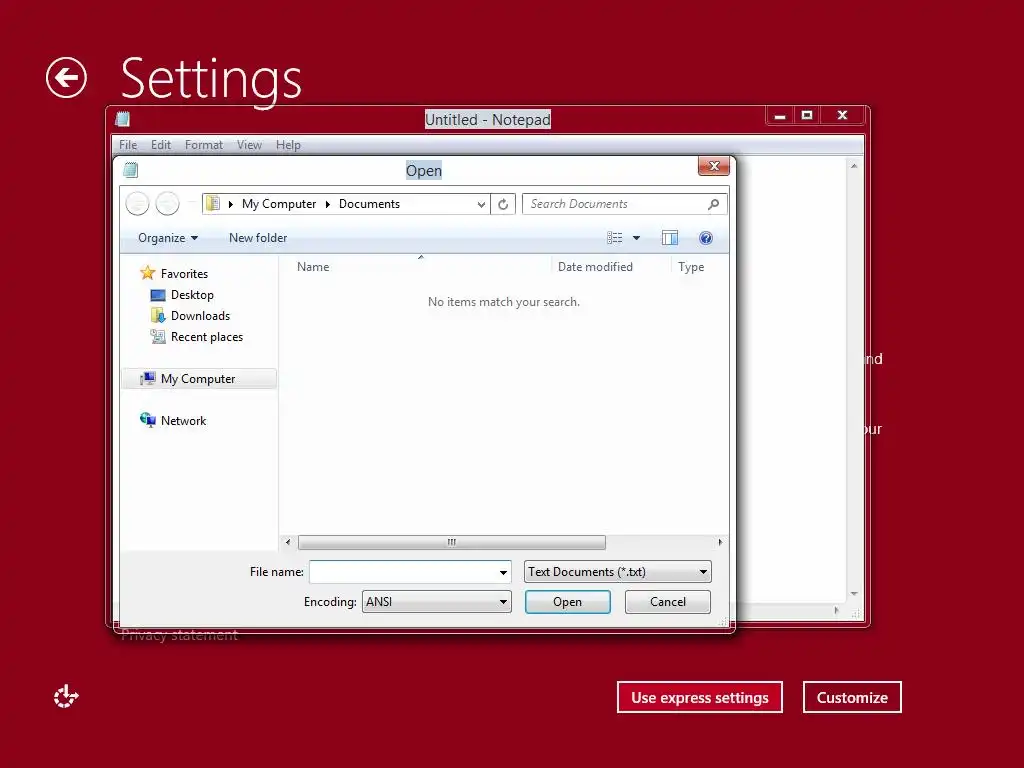Click the forward navigation arrow in the Open dialog
Screen dimensions: 1024x768
point(167,204)
